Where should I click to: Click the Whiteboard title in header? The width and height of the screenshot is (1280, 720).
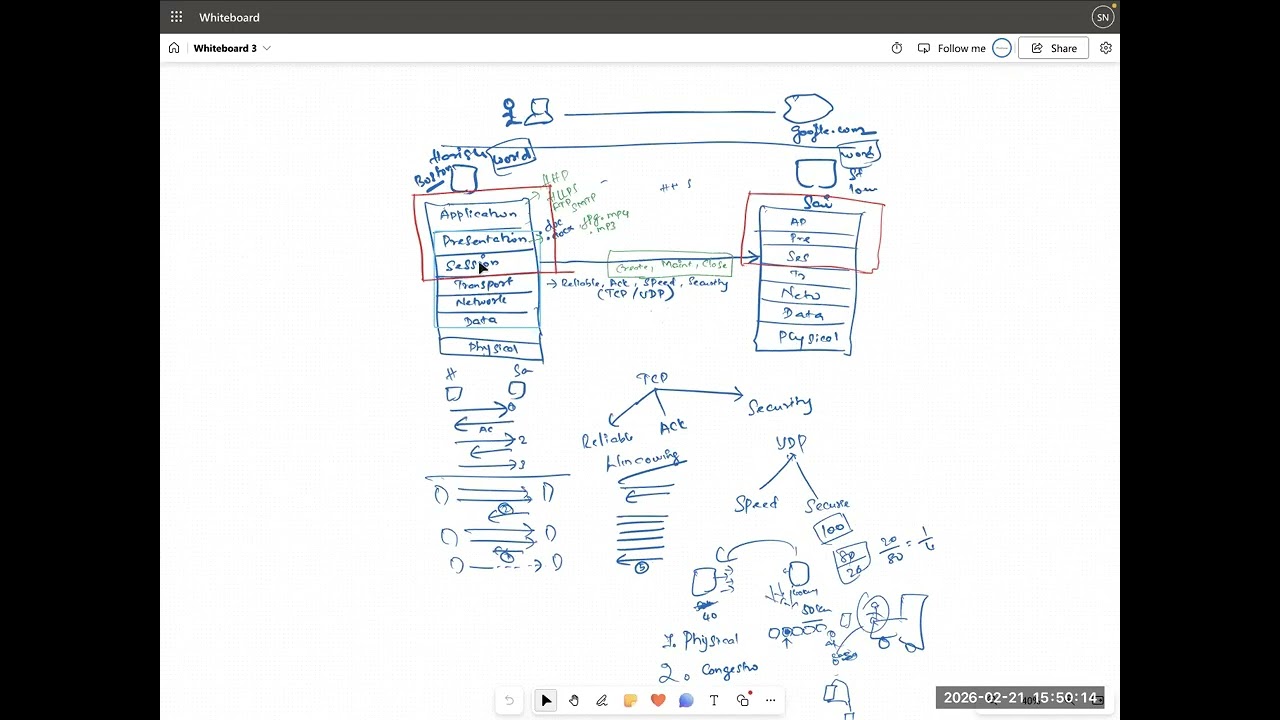(229, 17)
